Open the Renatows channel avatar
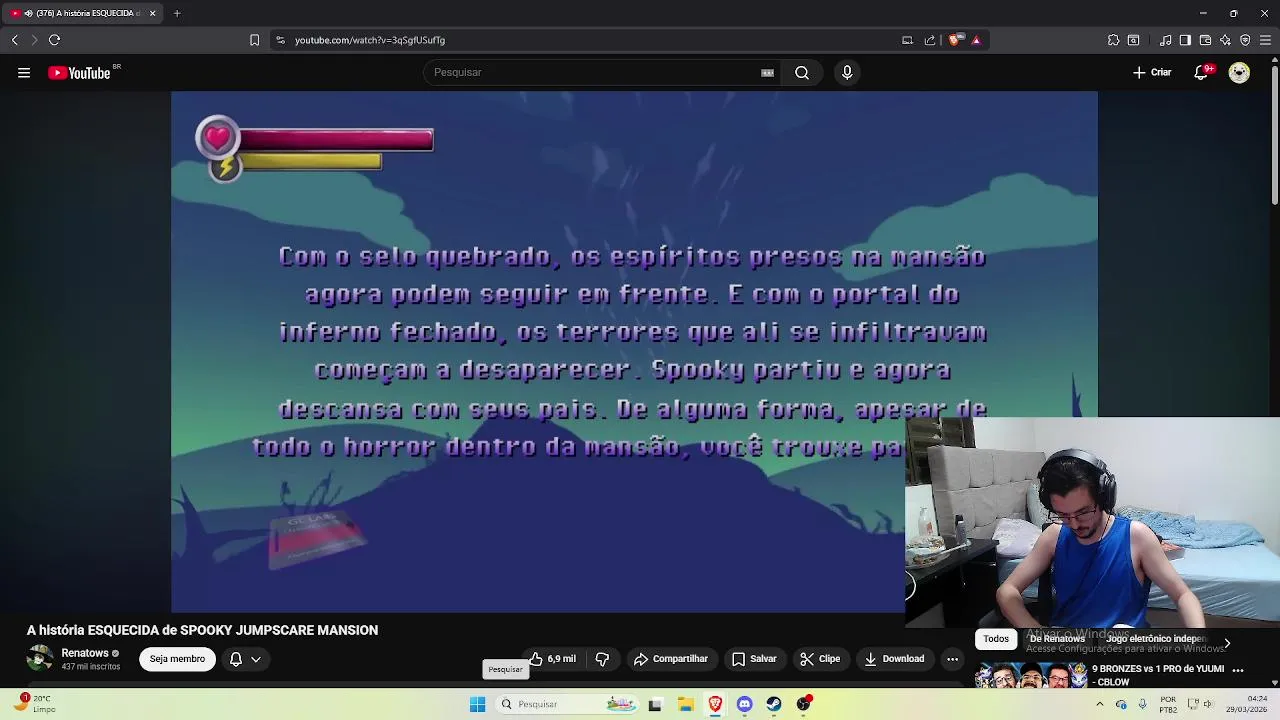This screenshot has width=1280, height=720. click(x=40, y=659)
